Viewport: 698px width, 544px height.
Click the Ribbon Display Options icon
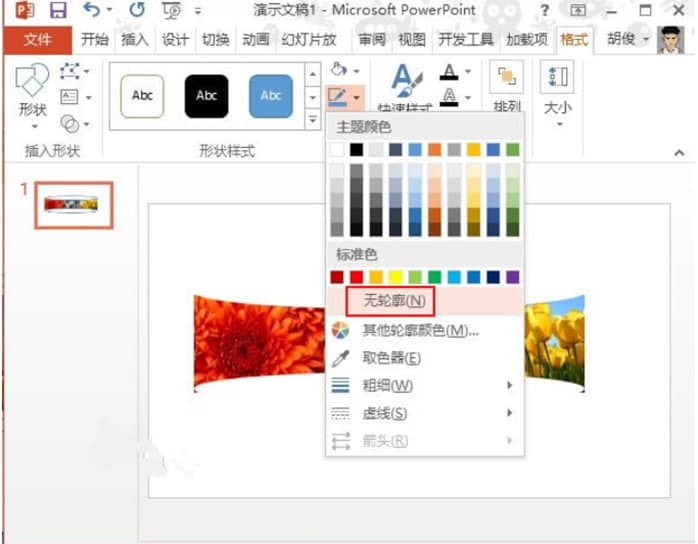(578, 10)
